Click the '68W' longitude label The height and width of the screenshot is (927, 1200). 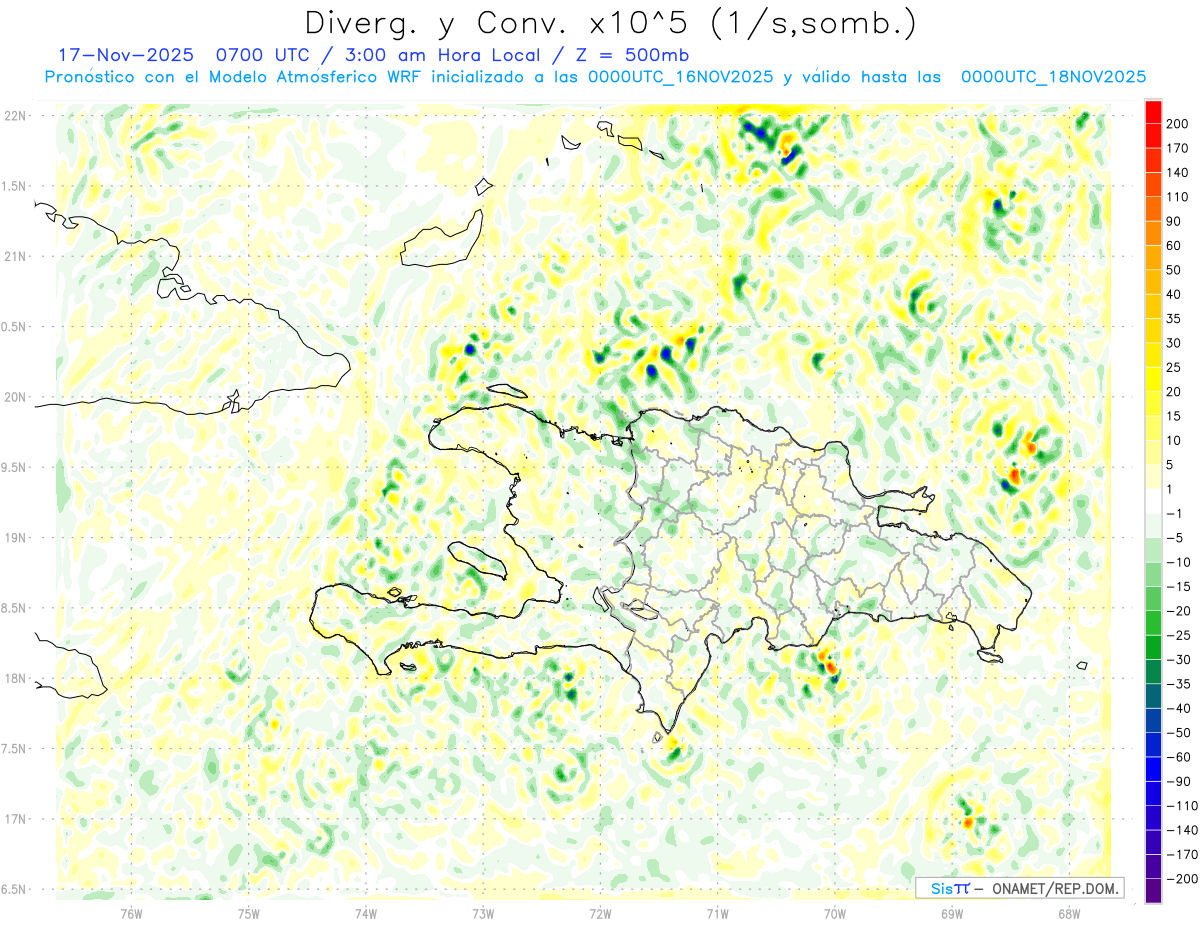click(x=1069, y=913)
